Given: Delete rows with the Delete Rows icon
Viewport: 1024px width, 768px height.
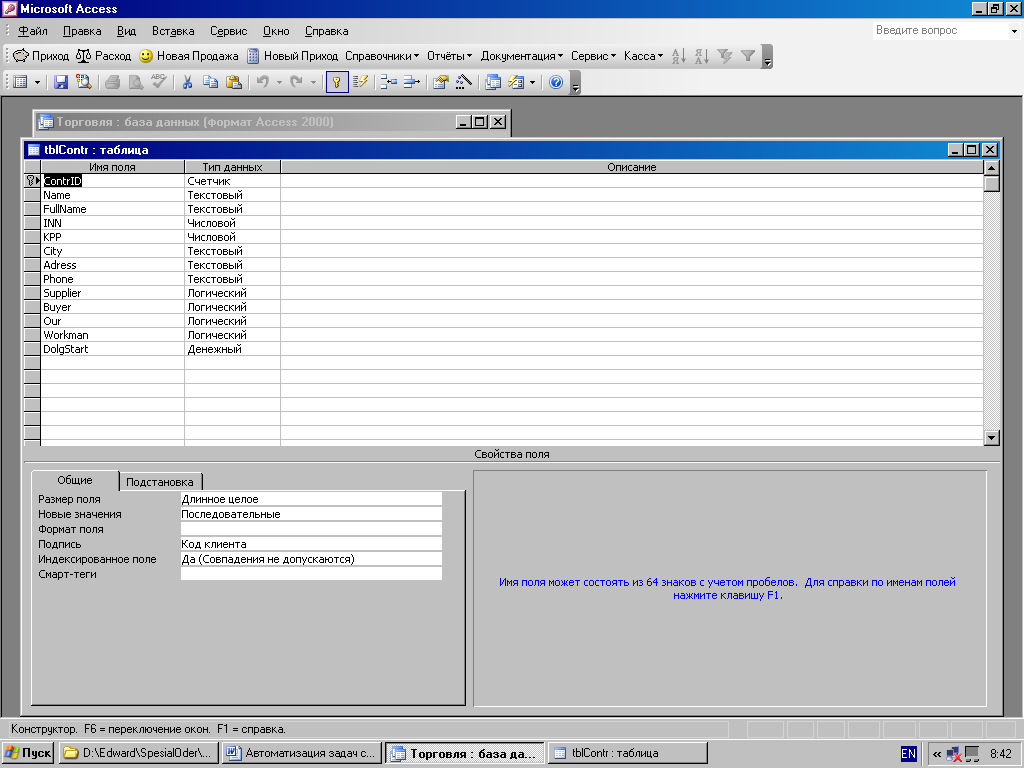Looking at the screenshot, I should 411,82.
